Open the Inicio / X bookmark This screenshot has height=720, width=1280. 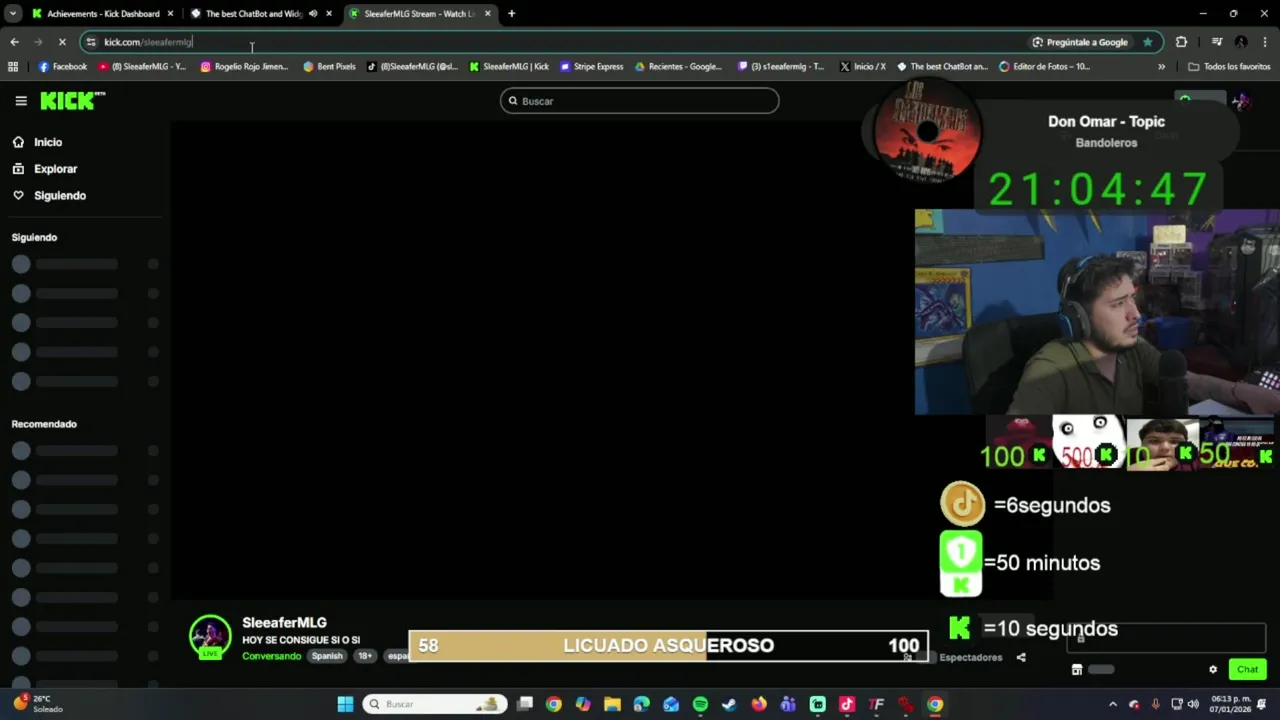863,67
